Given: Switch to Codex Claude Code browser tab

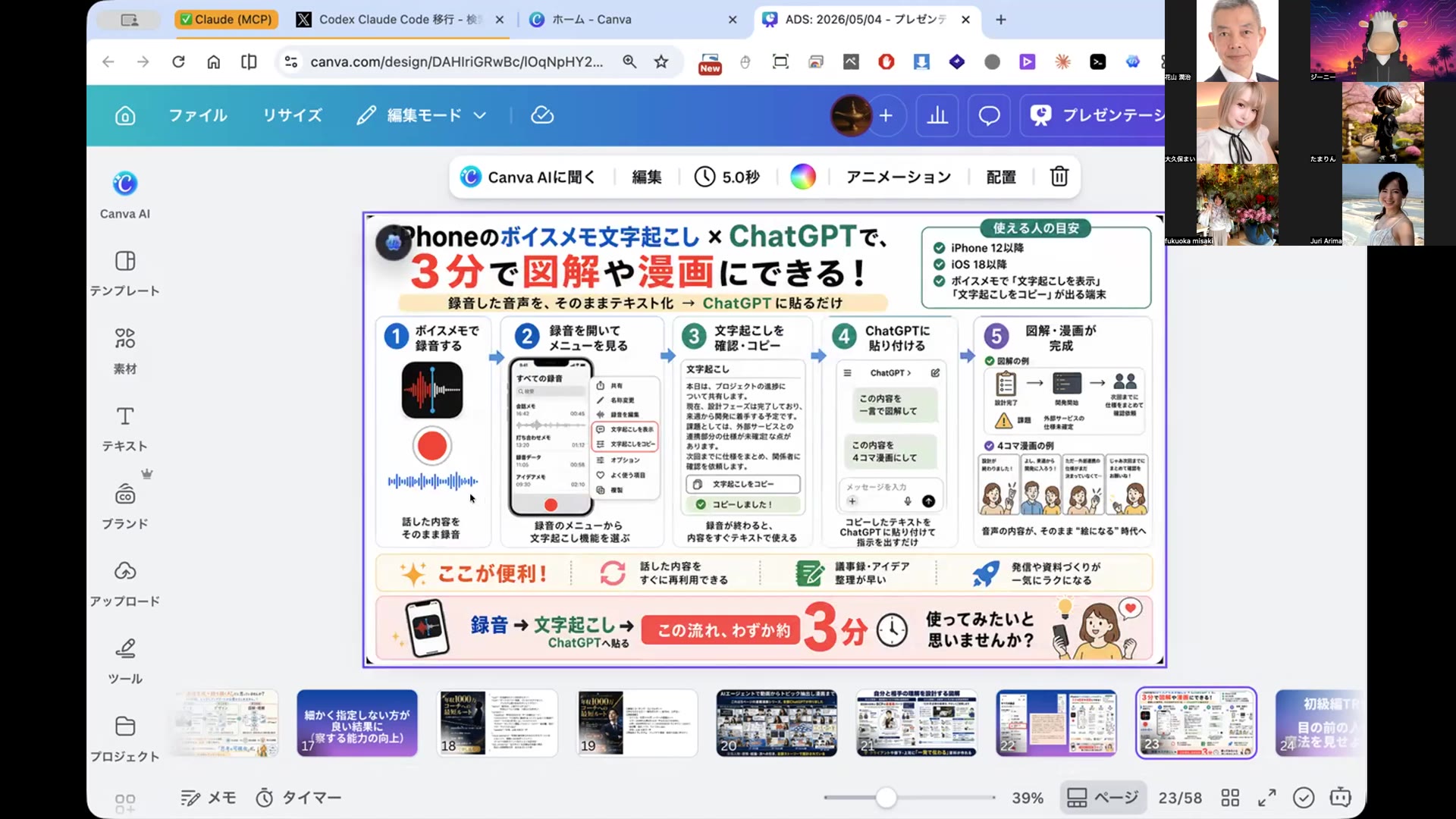Looking at the screenshot, I should 399,20.
